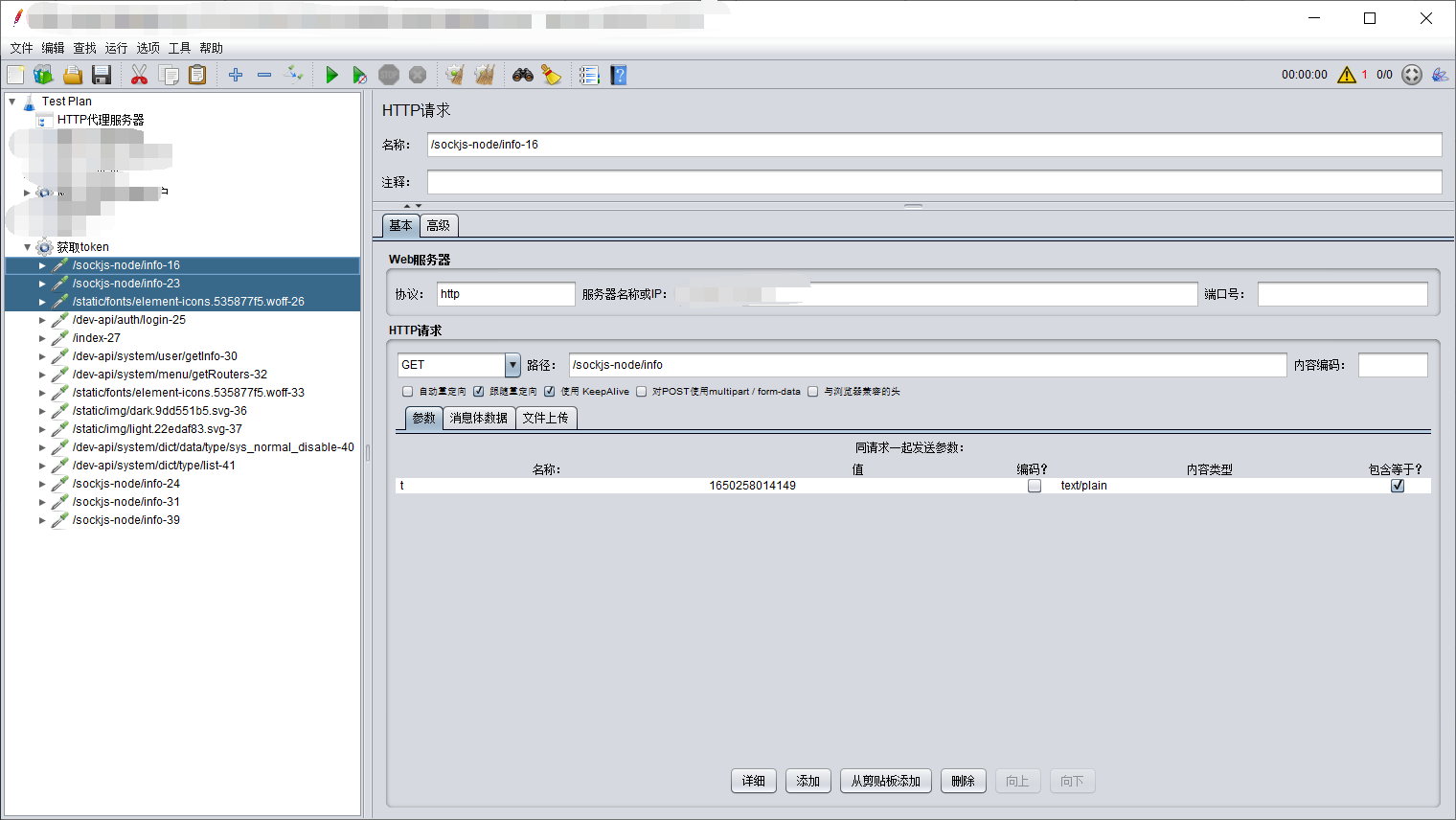Open the GET method dropdown
This screenshot has height=820, width=1456.
tap(512, 365)
